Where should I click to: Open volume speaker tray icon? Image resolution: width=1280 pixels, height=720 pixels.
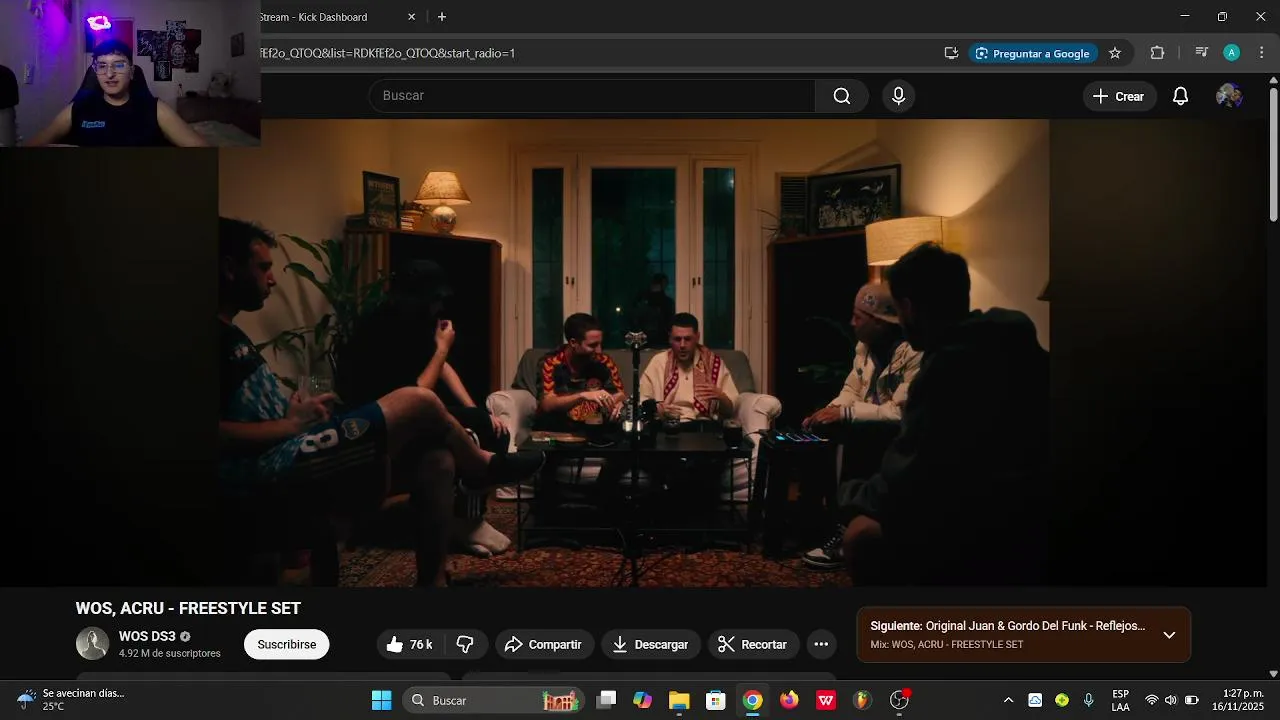point(1171,700)
